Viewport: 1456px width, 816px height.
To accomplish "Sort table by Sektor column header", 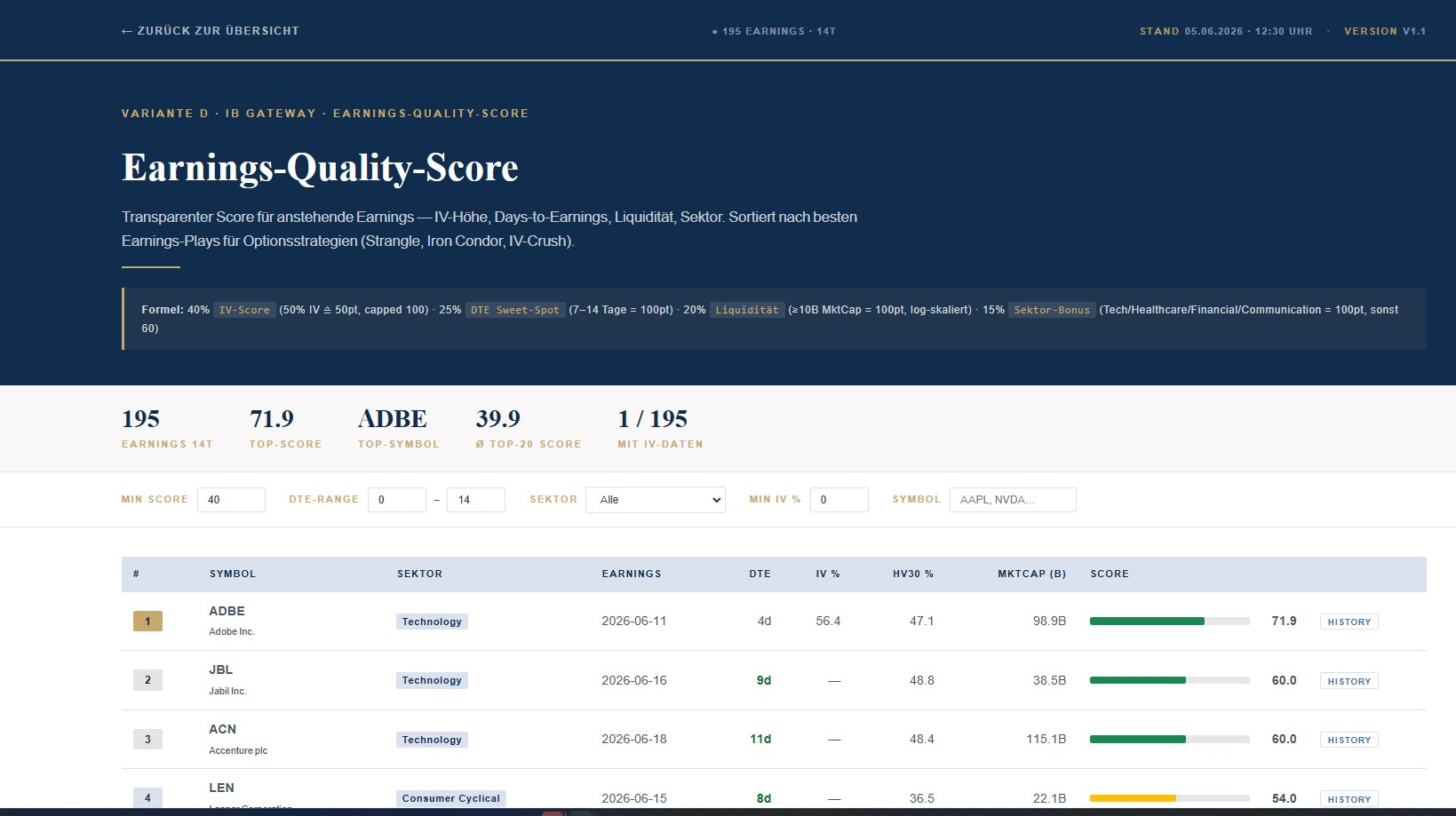I will point(419,574).
